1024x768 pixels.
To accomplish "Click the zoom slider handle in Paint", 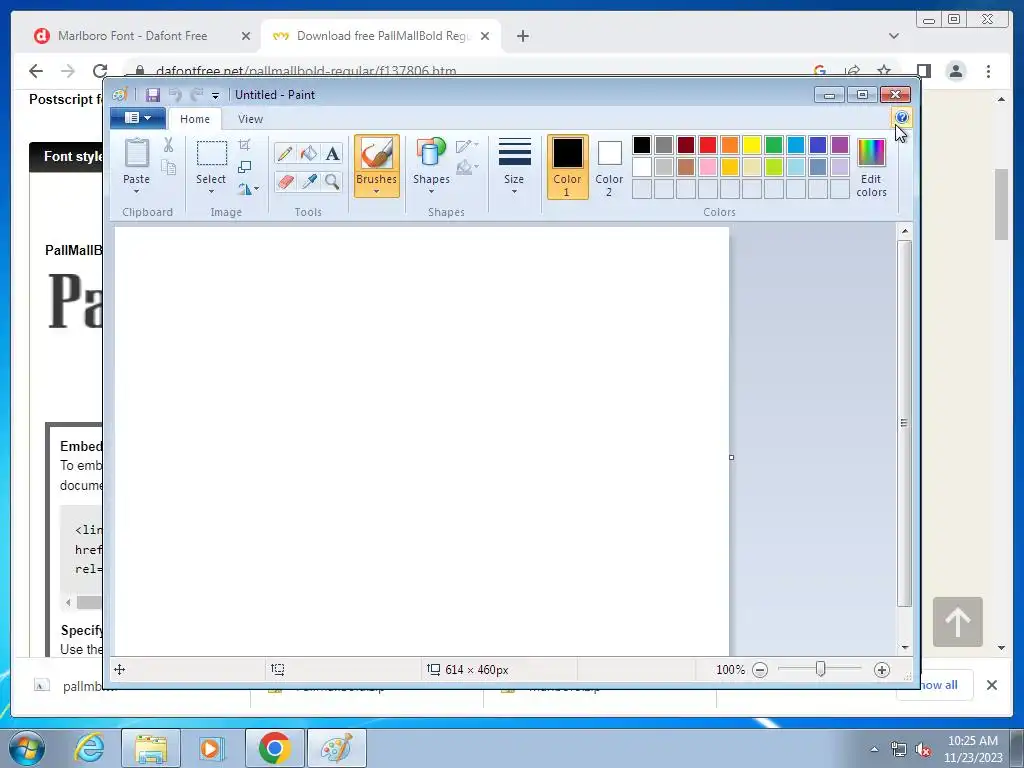I will click(x=821, y=669).
